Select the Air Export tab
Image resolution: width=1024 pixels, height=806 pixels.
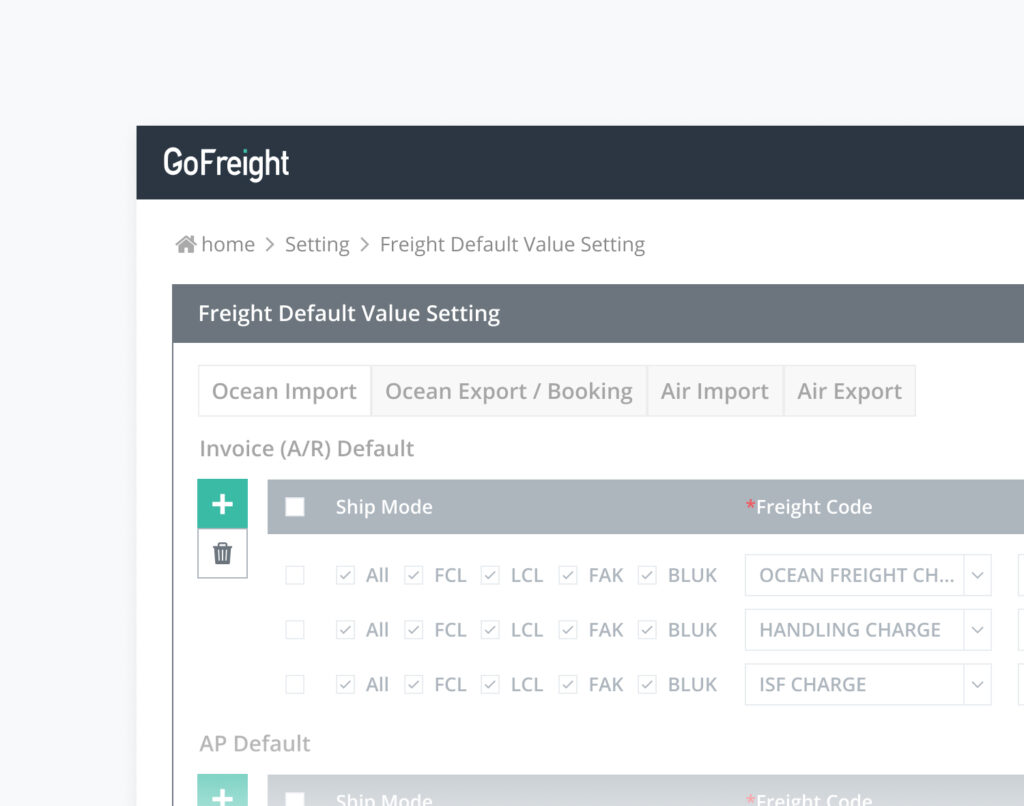tap(849, 391)
